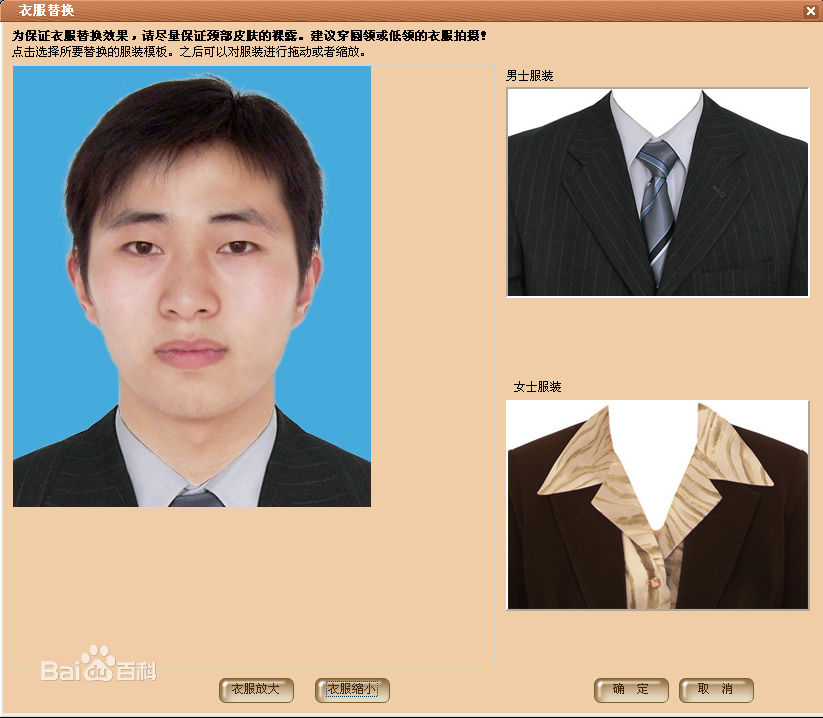The height and width of the screenshot is (718, 823).
Task: Click the 男士服装 section label
Action: point(530,76)
